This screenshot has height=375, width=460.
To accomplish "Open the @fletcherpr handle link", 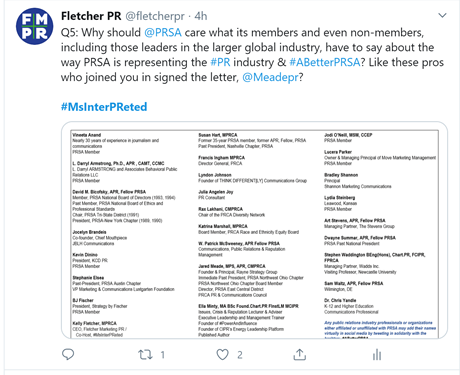I will pos(155,16).
